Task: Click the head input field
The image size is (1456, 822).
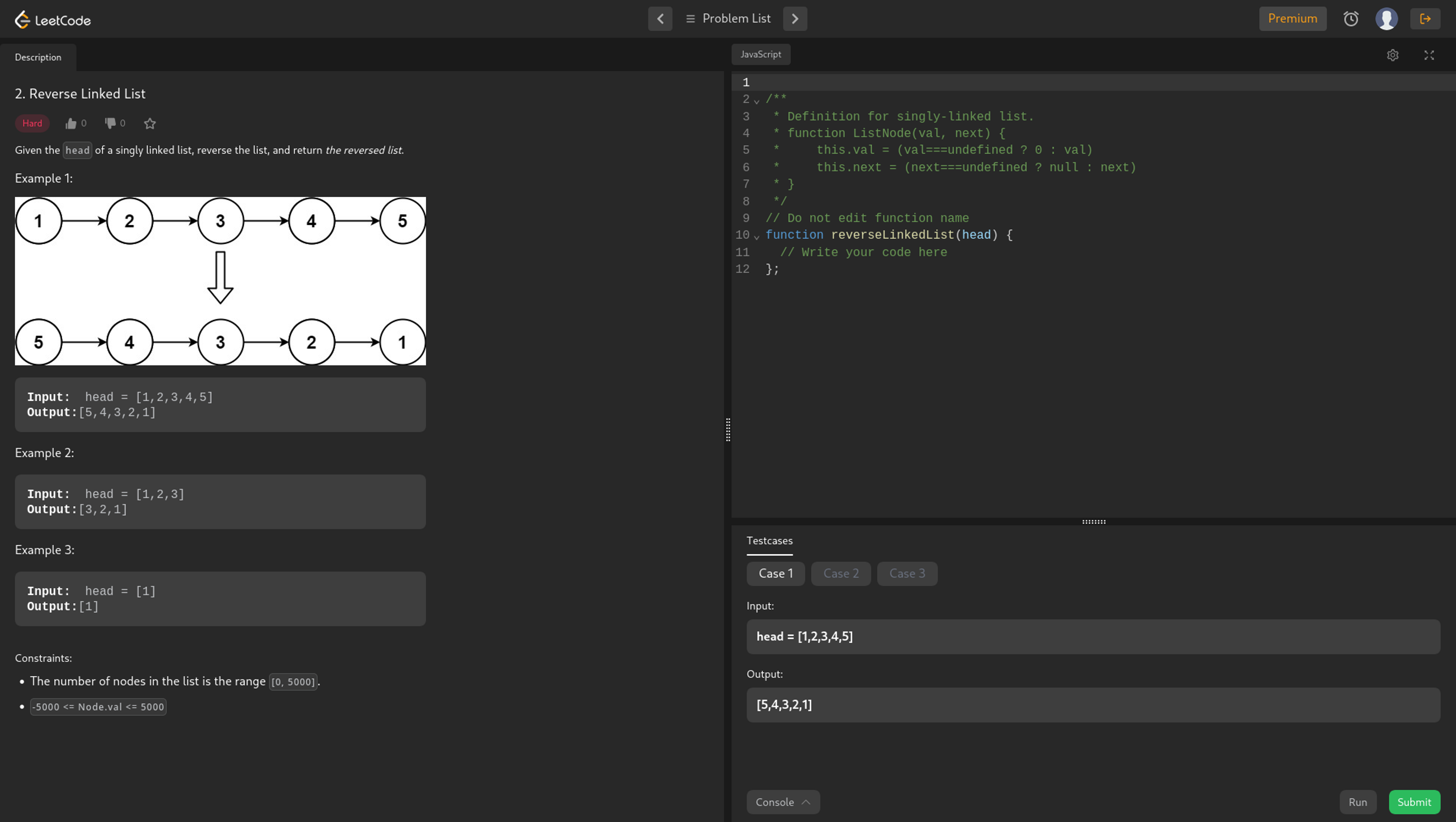Action: [x=1092, y=636]
